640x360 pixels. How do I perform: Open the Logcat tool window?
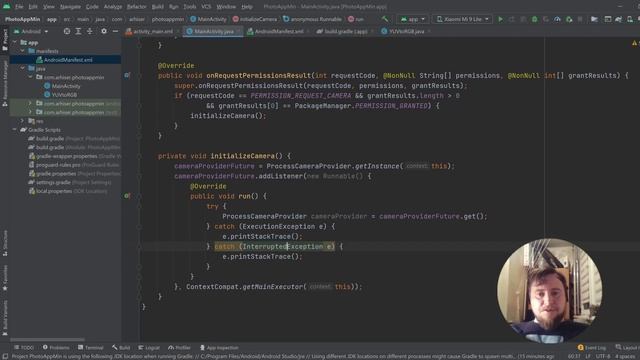tap(149, 348)
